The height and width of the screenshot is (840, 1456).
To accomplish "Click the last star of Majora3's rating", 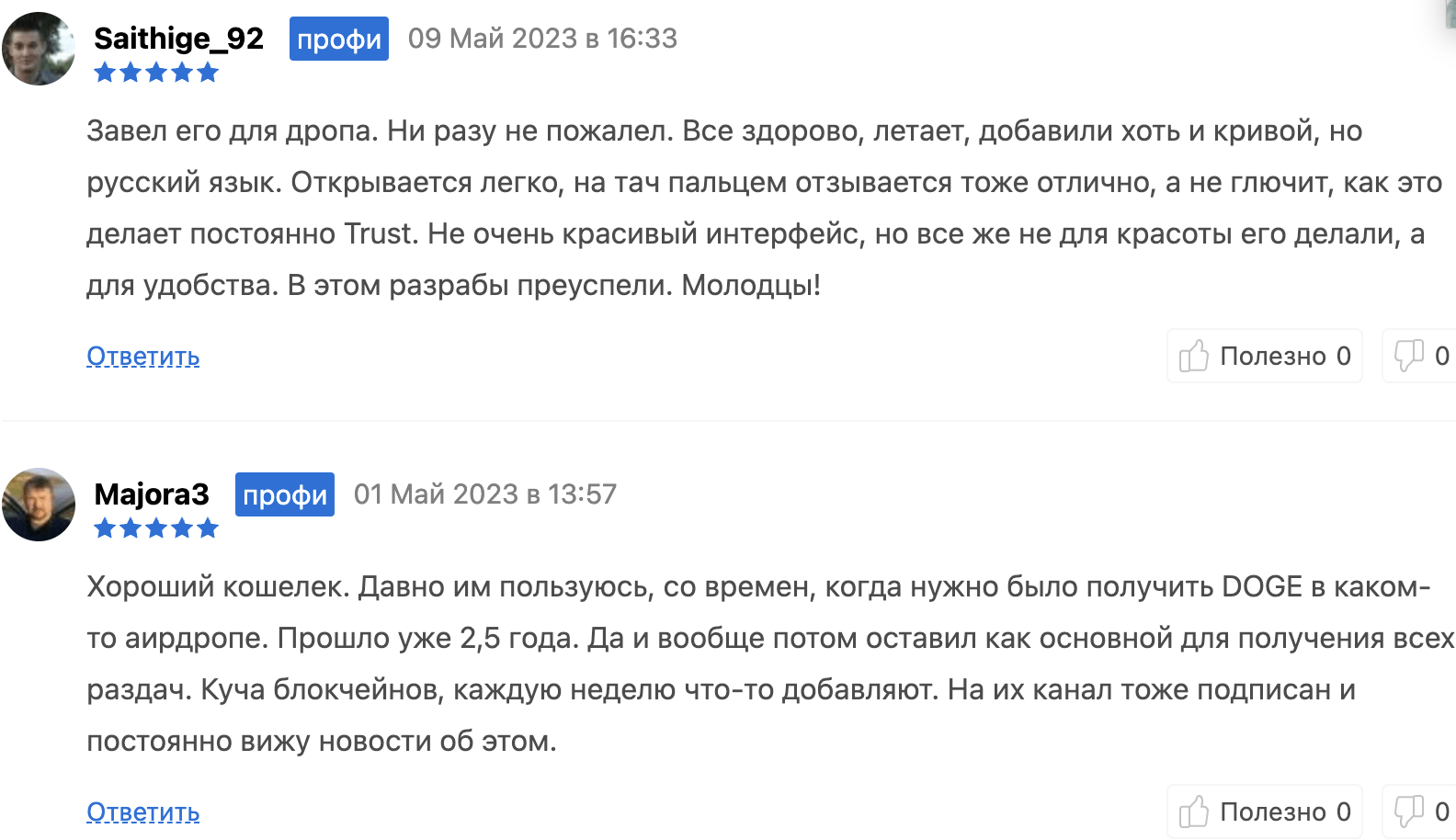I will pos(210,528).
